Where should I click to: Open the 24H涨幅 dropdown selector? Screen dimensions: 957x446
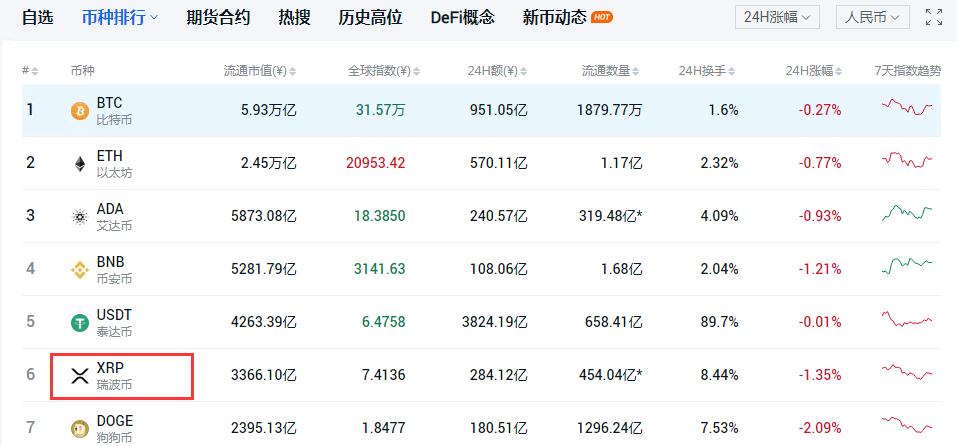point(777,17)
